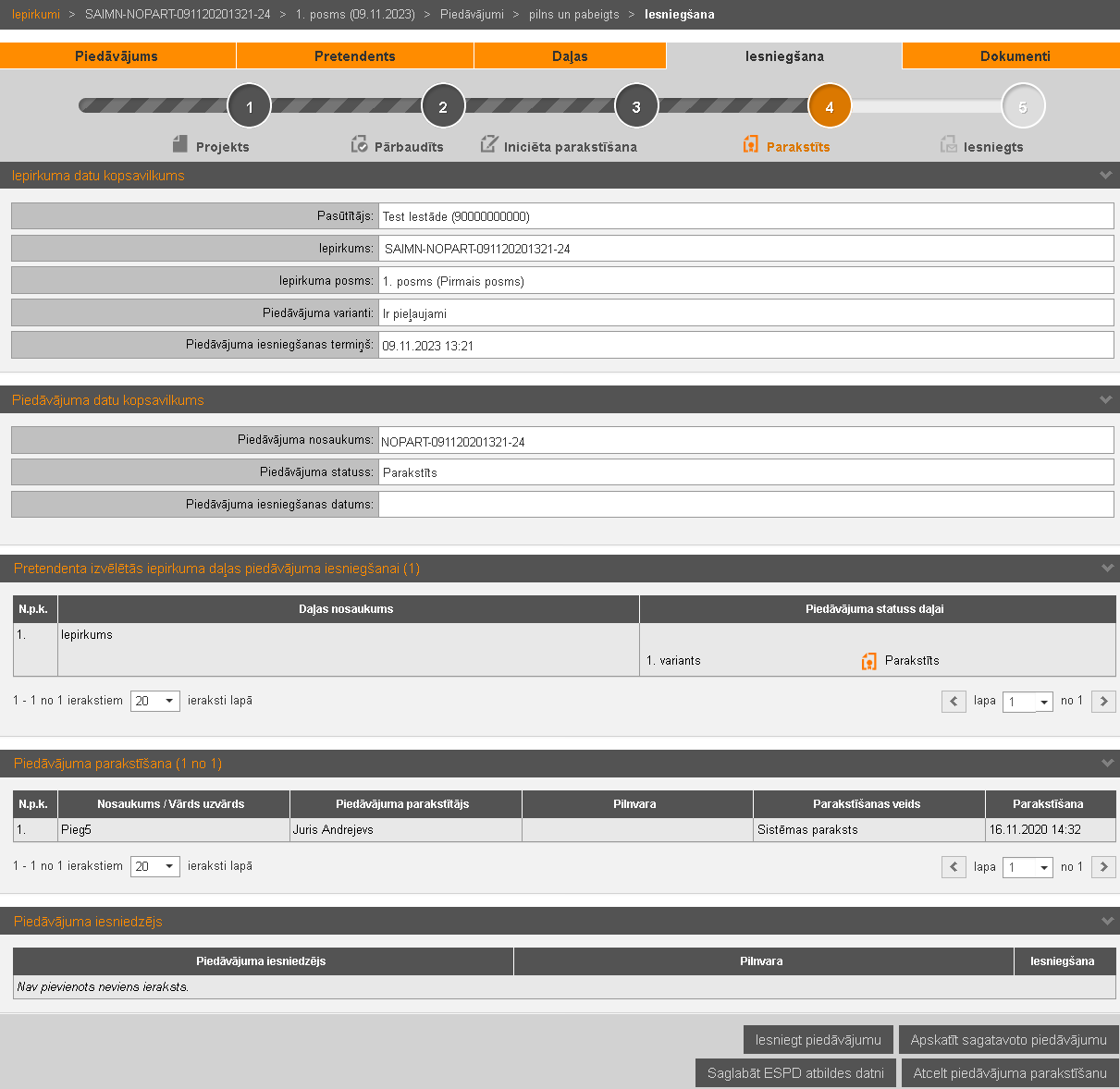The image size is (1120, 1089).
Task: Collapse the Piedāvājuma iesniedzējs section
Action: click(1106, 922)
